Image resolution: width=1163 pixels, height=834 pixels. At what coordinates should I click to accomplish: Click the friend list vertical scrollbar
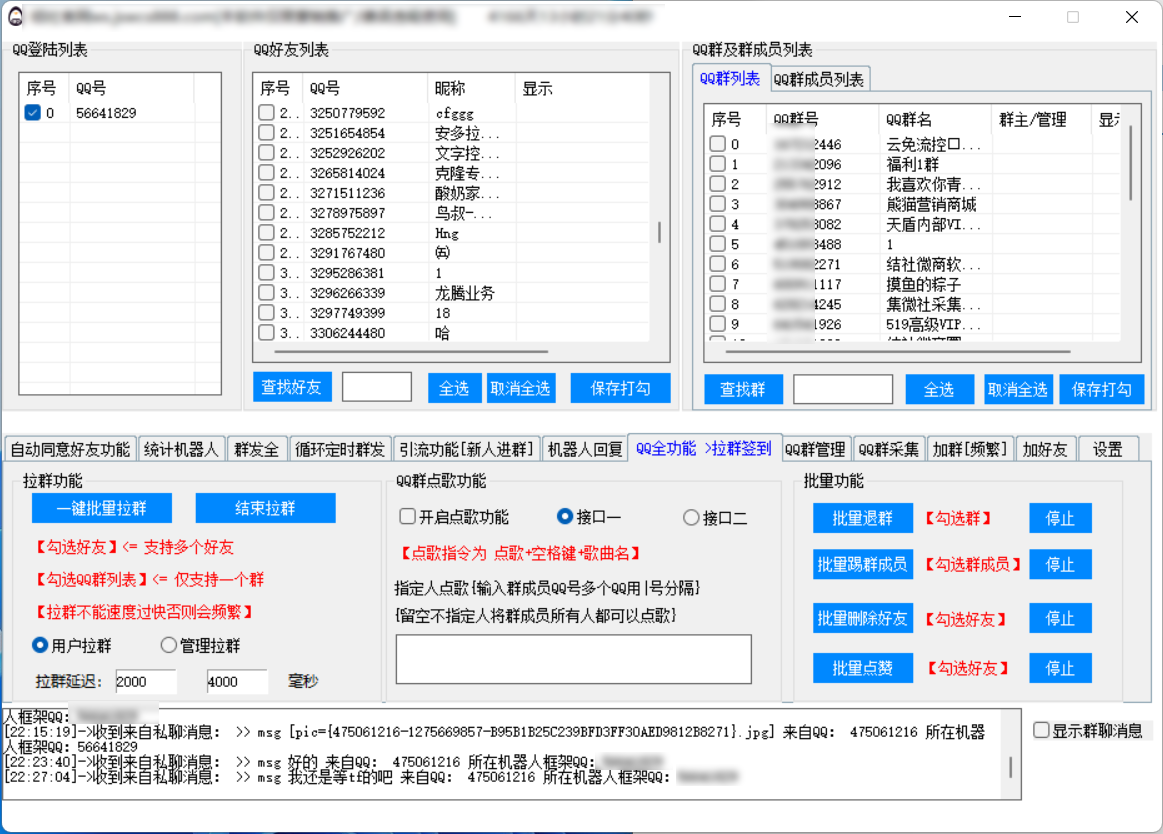tap(659, 232)
